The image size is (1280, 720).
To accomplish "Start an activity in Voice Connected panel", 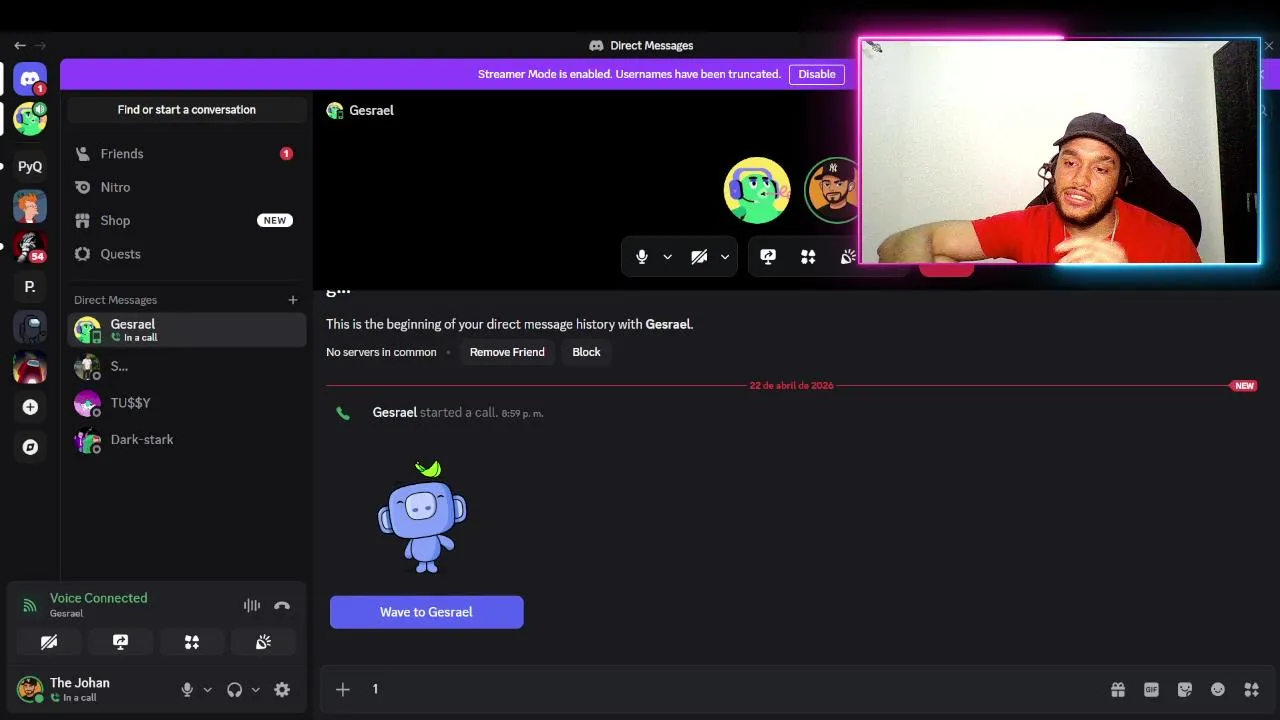I will pyautogui.click(x=192, y=642).
